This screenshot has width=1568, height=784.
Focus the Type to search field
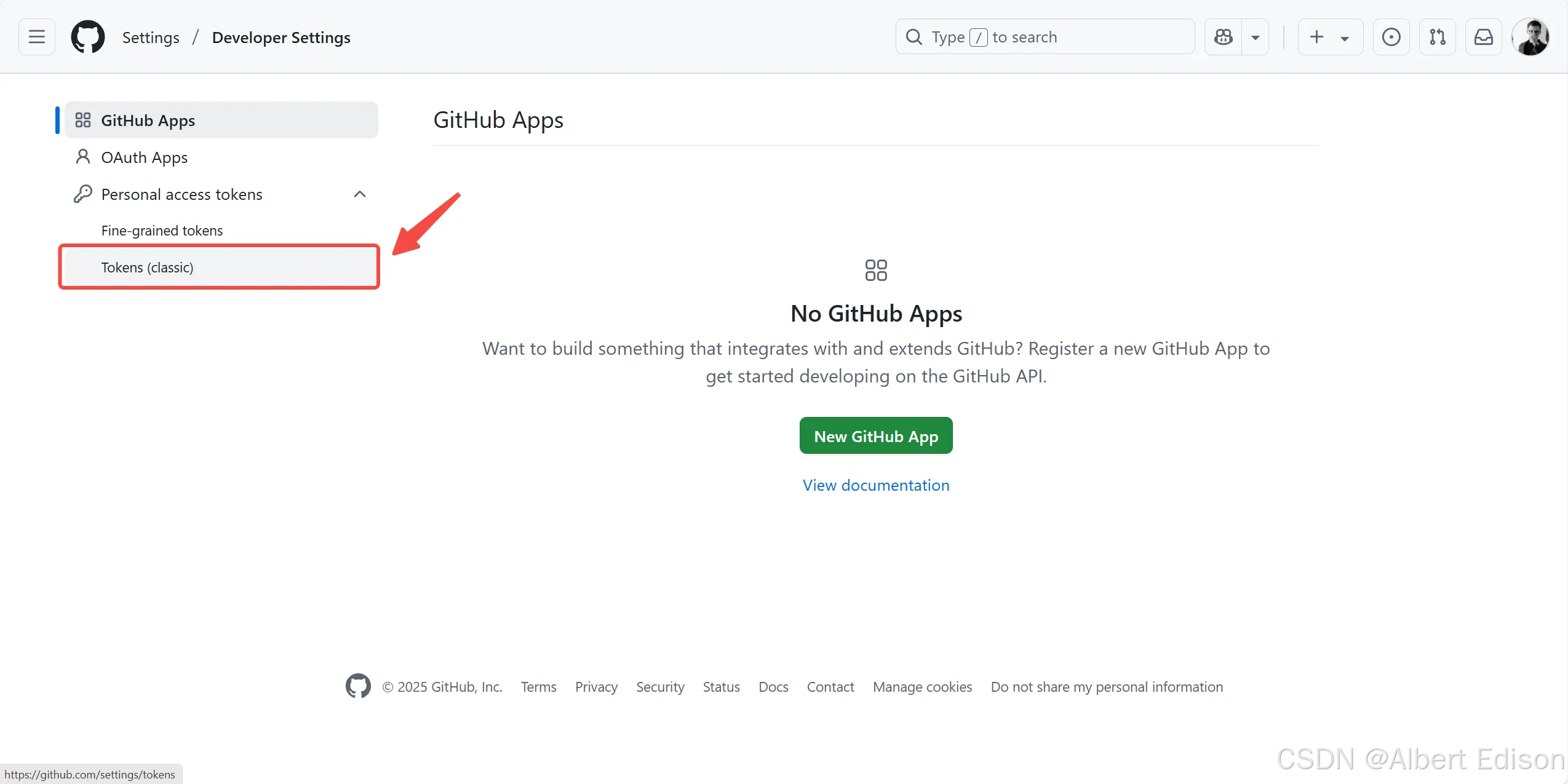(x=1046, y=37)
